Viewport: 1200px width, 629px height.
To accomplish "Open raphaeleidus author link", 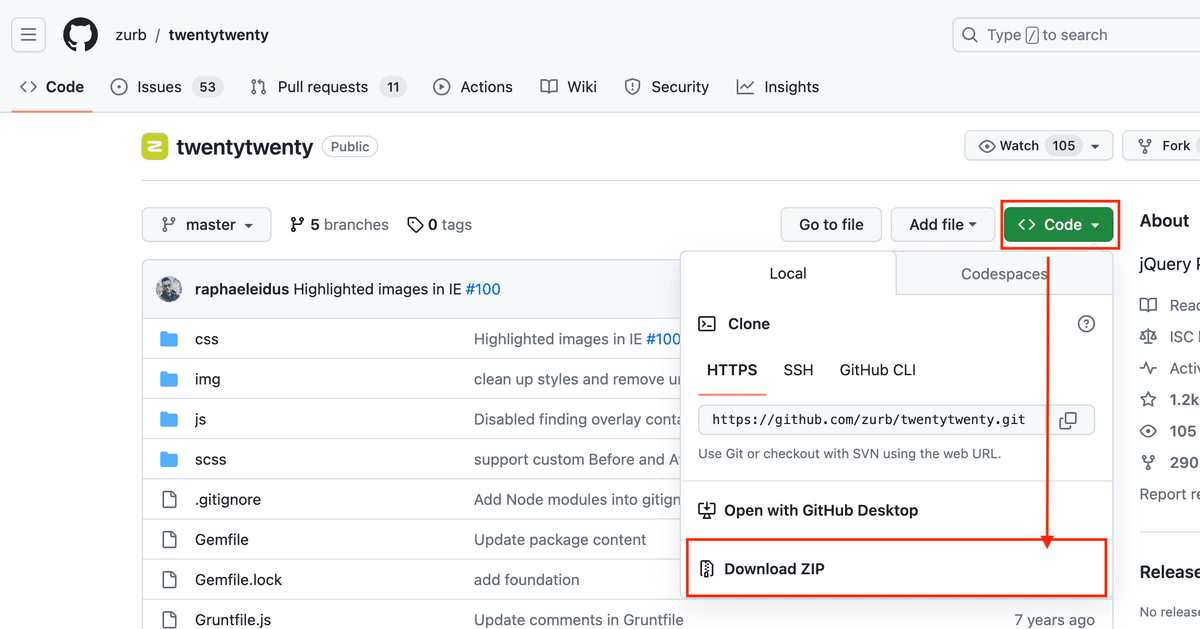I will (242, 289).
